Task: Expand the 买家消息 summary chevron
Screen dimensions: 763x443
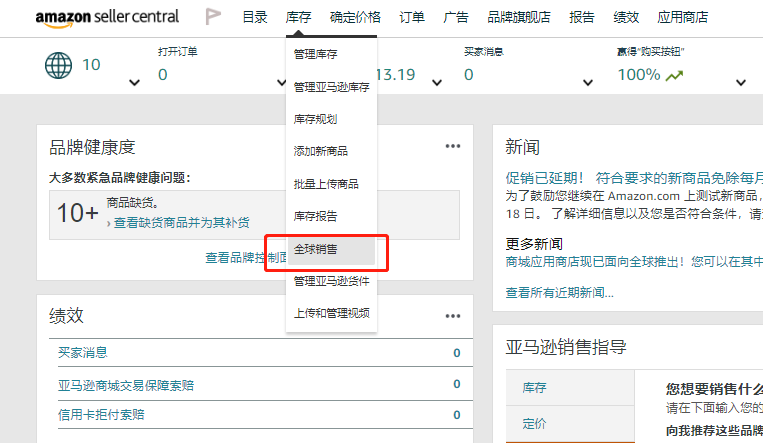Action: point(590,82)
